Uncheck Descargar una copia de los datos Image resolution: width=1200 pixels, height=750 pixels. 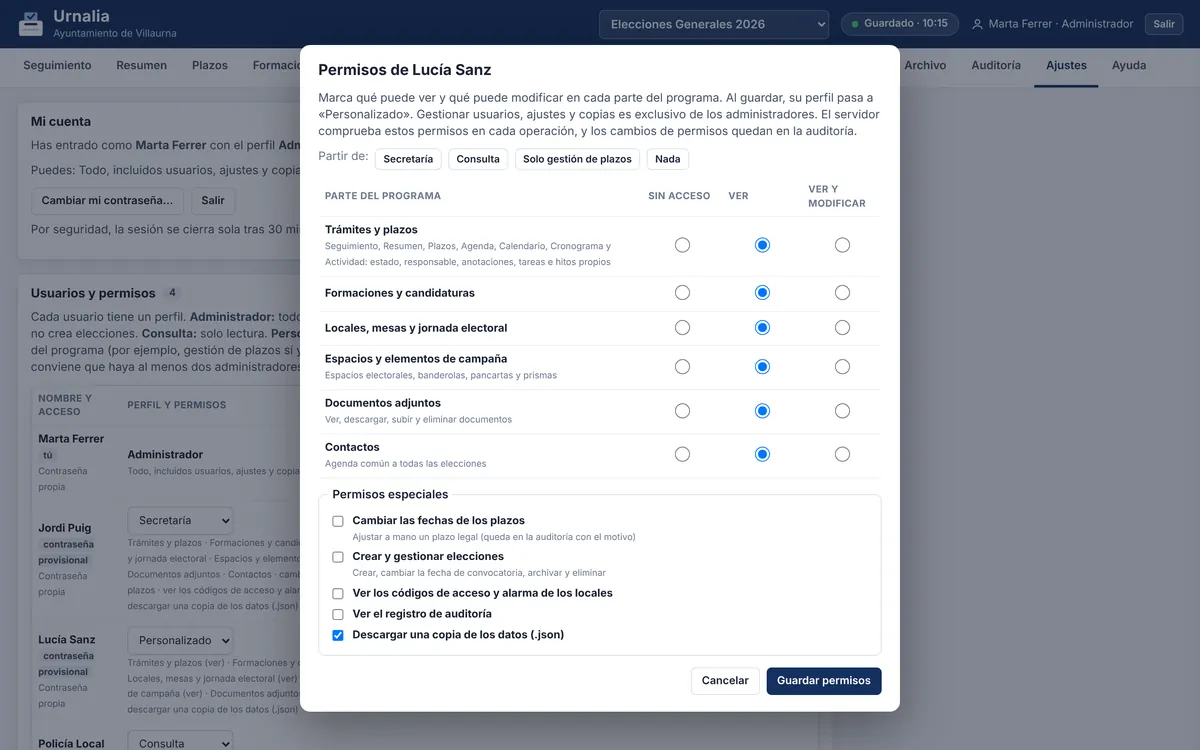pos(338,635)
